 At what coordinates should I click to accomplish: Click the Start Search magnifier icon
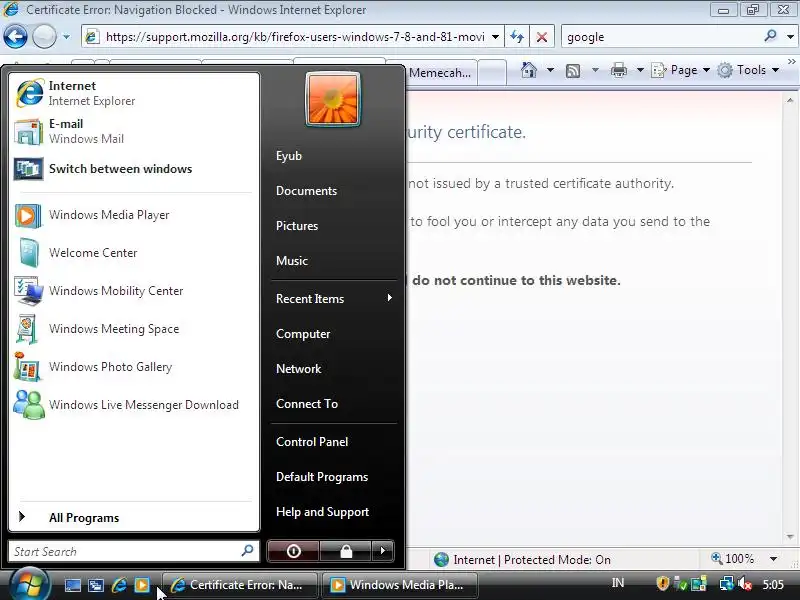click(247, 551)
